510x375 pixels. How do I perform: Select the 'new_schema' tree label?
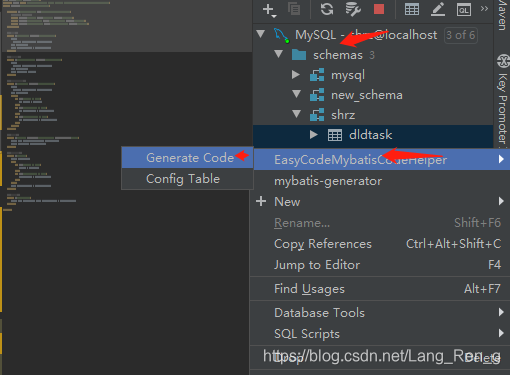coord(367,95)
